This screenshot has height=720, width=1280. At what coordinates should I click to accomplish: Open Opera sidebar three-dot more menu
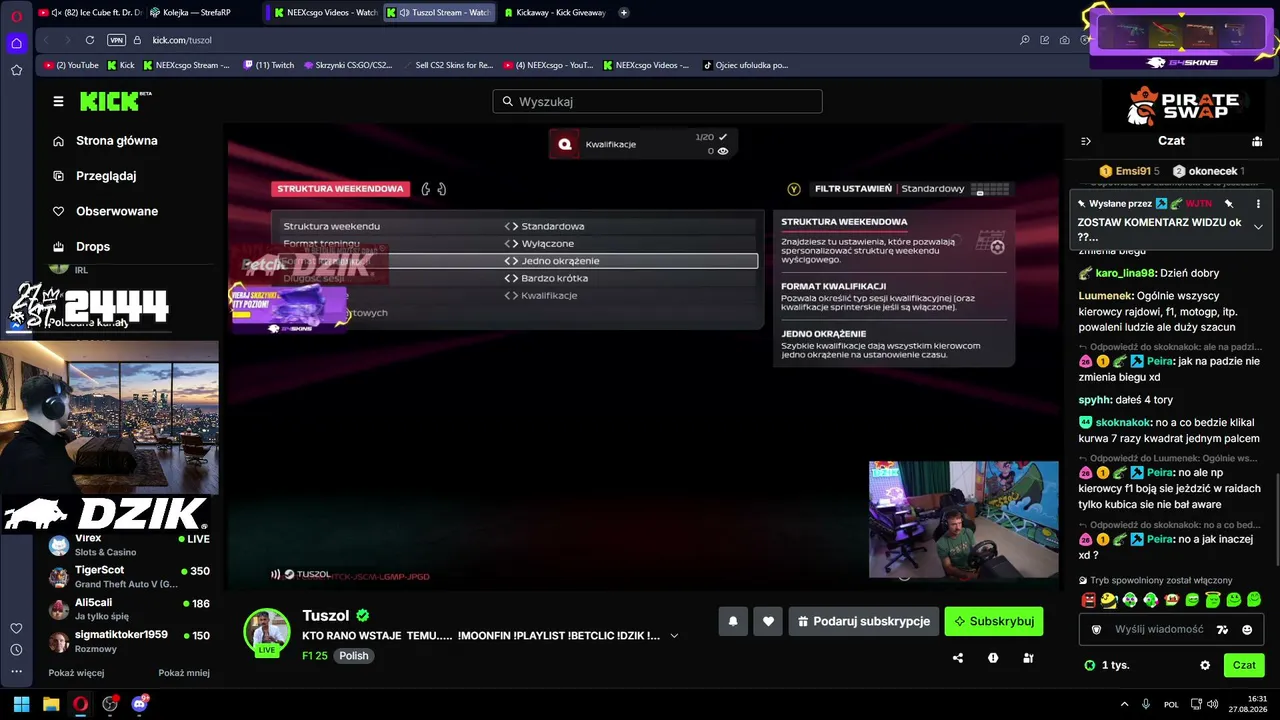point(16,672)
